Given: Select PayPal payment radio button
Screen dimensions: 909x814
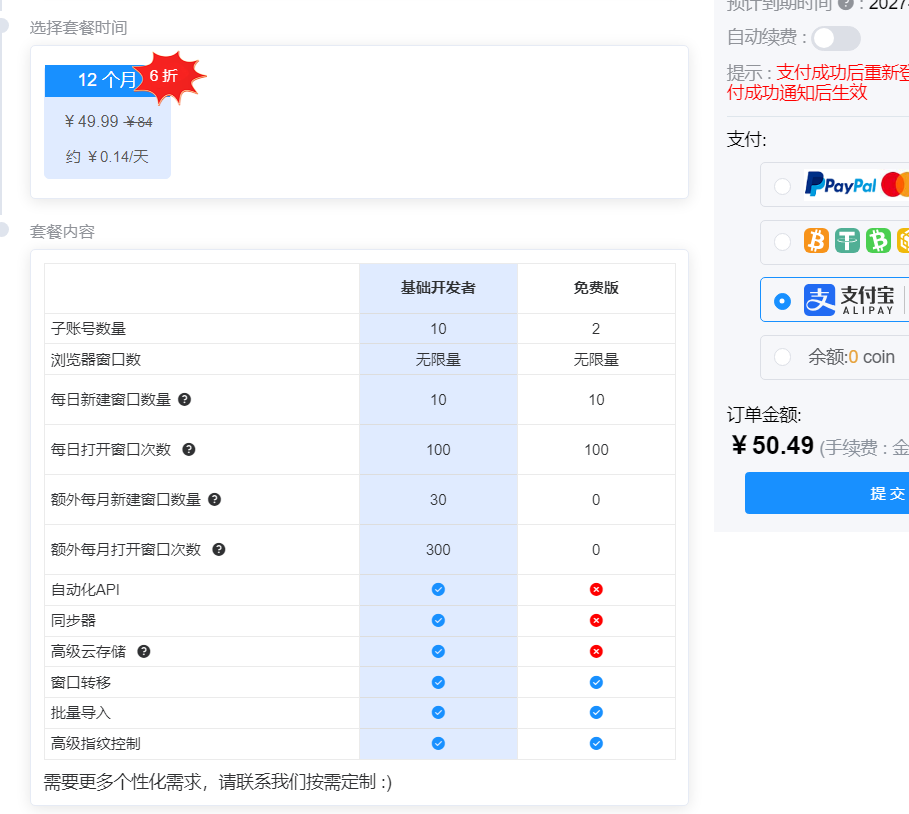Looking at the screenshot, I should click(782, 186).
